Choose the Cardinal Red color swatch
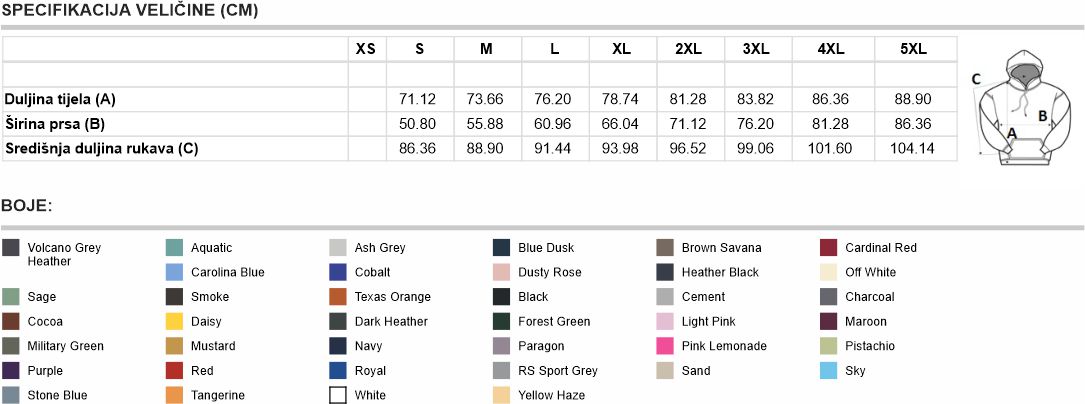Screen dimensions: 1085x404 (828, 248)
